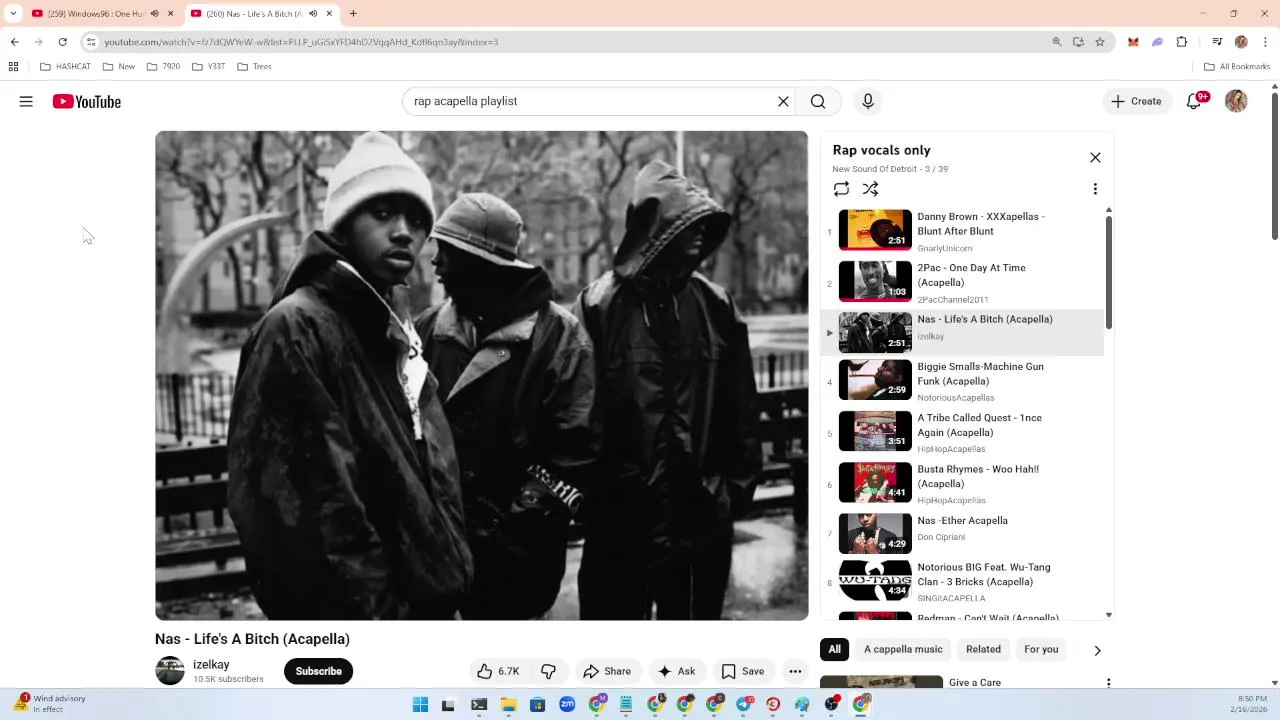
Task: Open the YouTube hamburger guide menu
Action: tap(26, 101)
